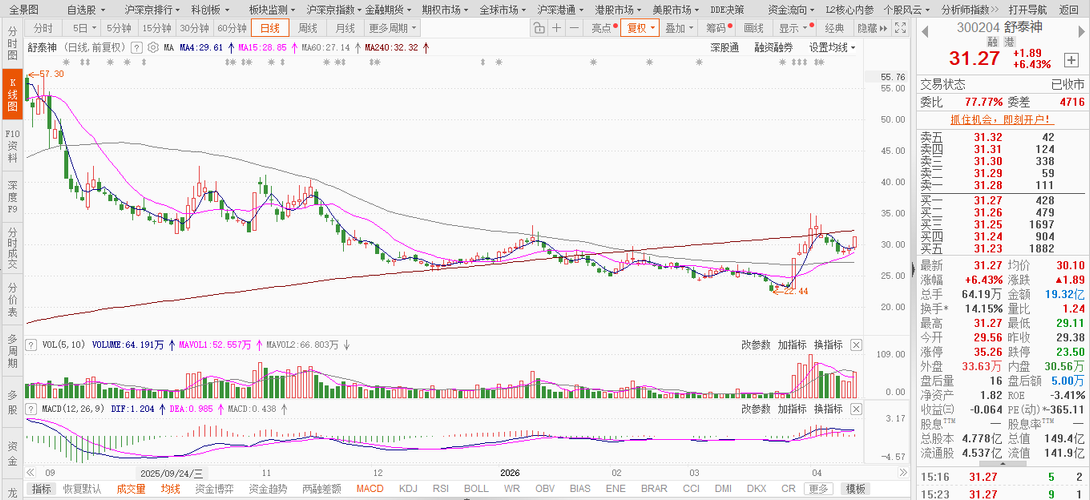
Task: Open the 更多周期 dropdown
Action: 392,29
